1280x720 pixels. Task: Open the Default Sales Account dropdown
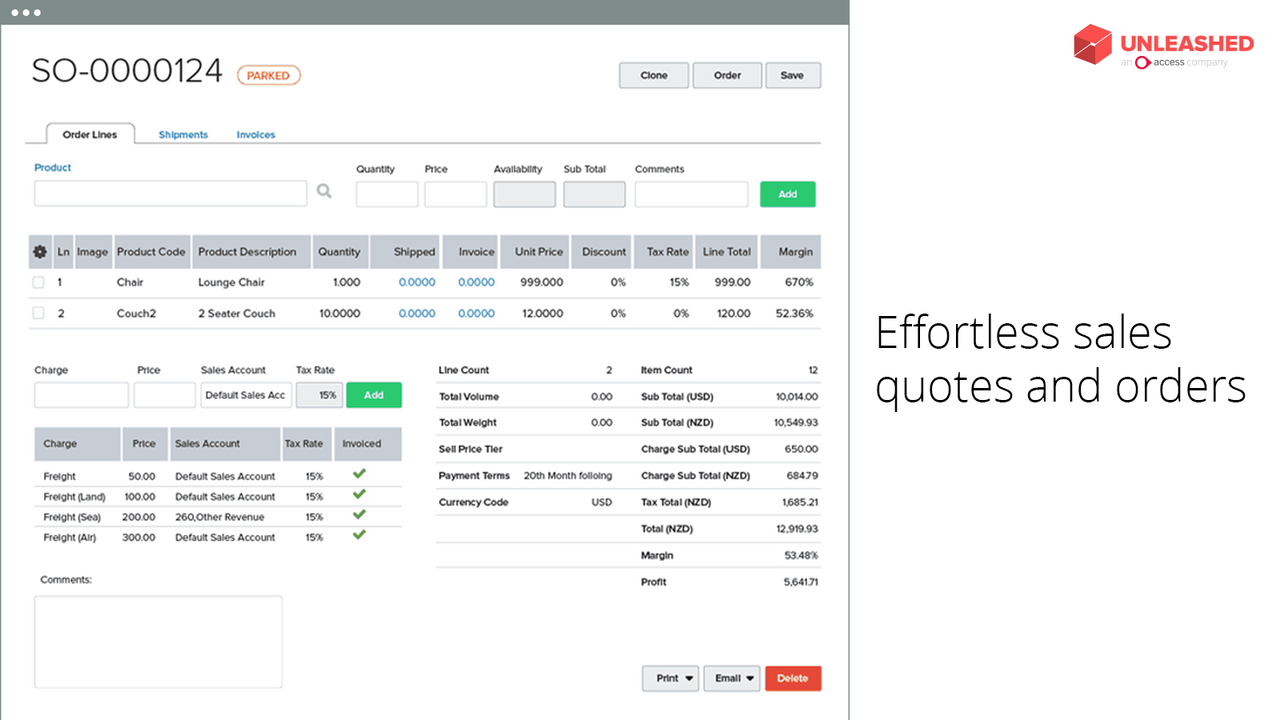pyautogui.click(x=245, y=394)
